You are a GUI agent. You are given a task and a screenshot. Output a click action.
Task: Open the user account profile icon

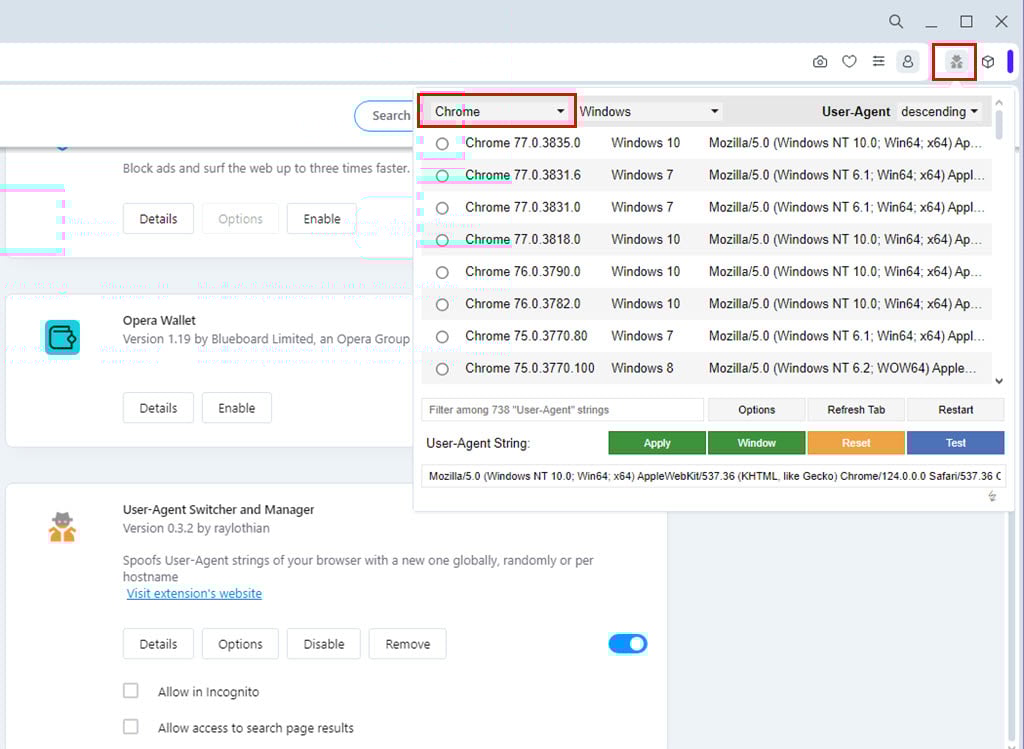(x=908, y=61)
